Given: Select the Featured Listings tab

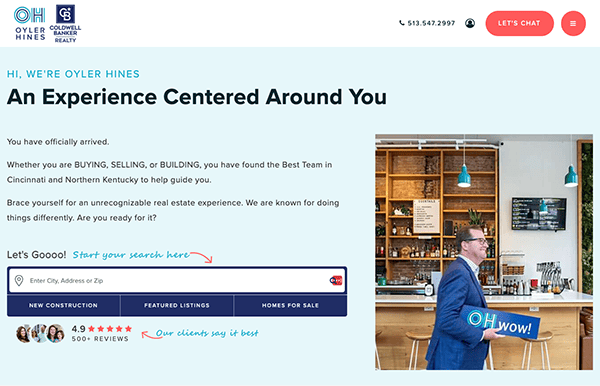Looking at the screenshot, I should coord(177,305).
